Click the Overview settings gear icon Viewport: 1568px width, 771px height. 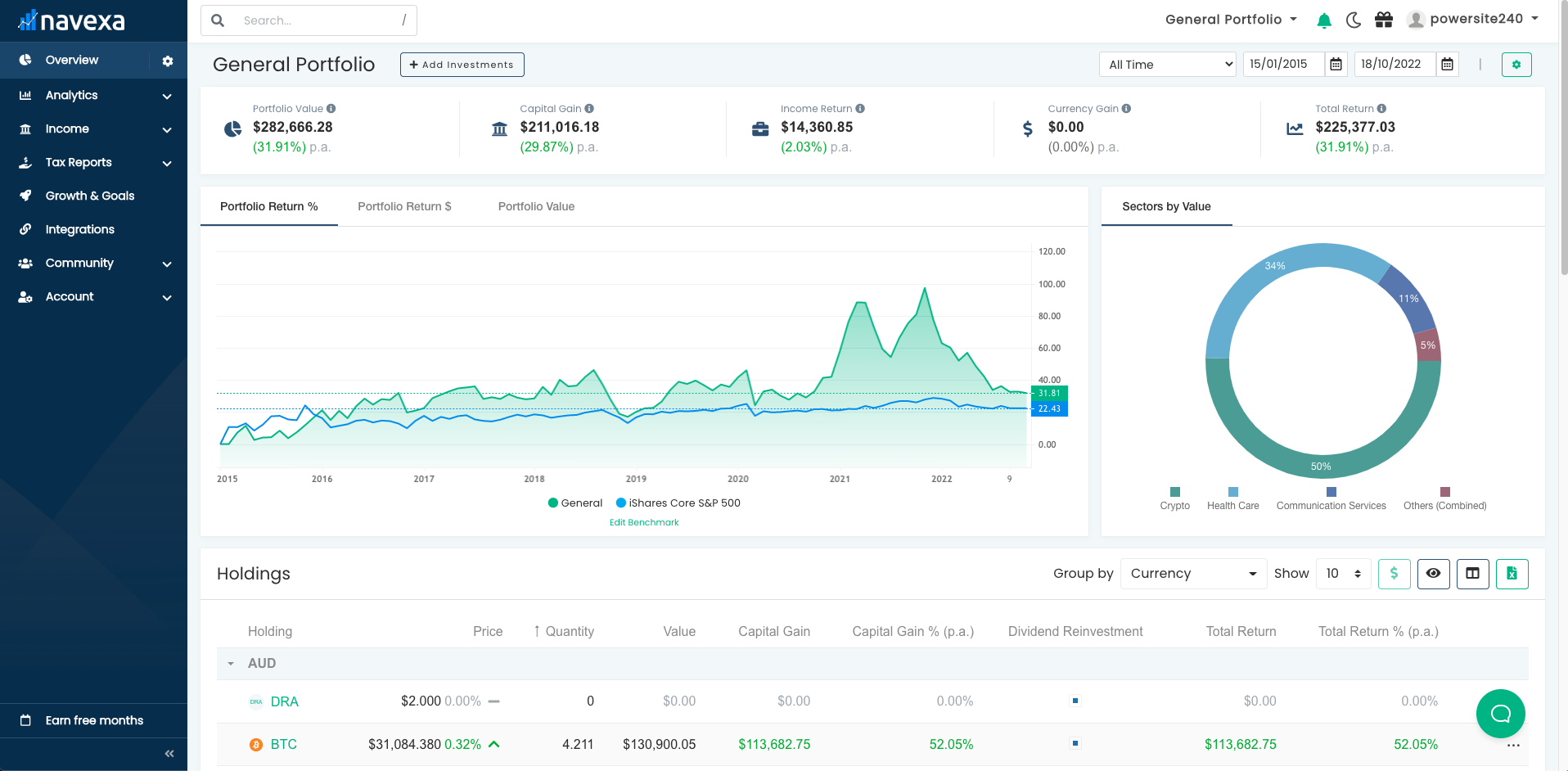pos(168,61)
